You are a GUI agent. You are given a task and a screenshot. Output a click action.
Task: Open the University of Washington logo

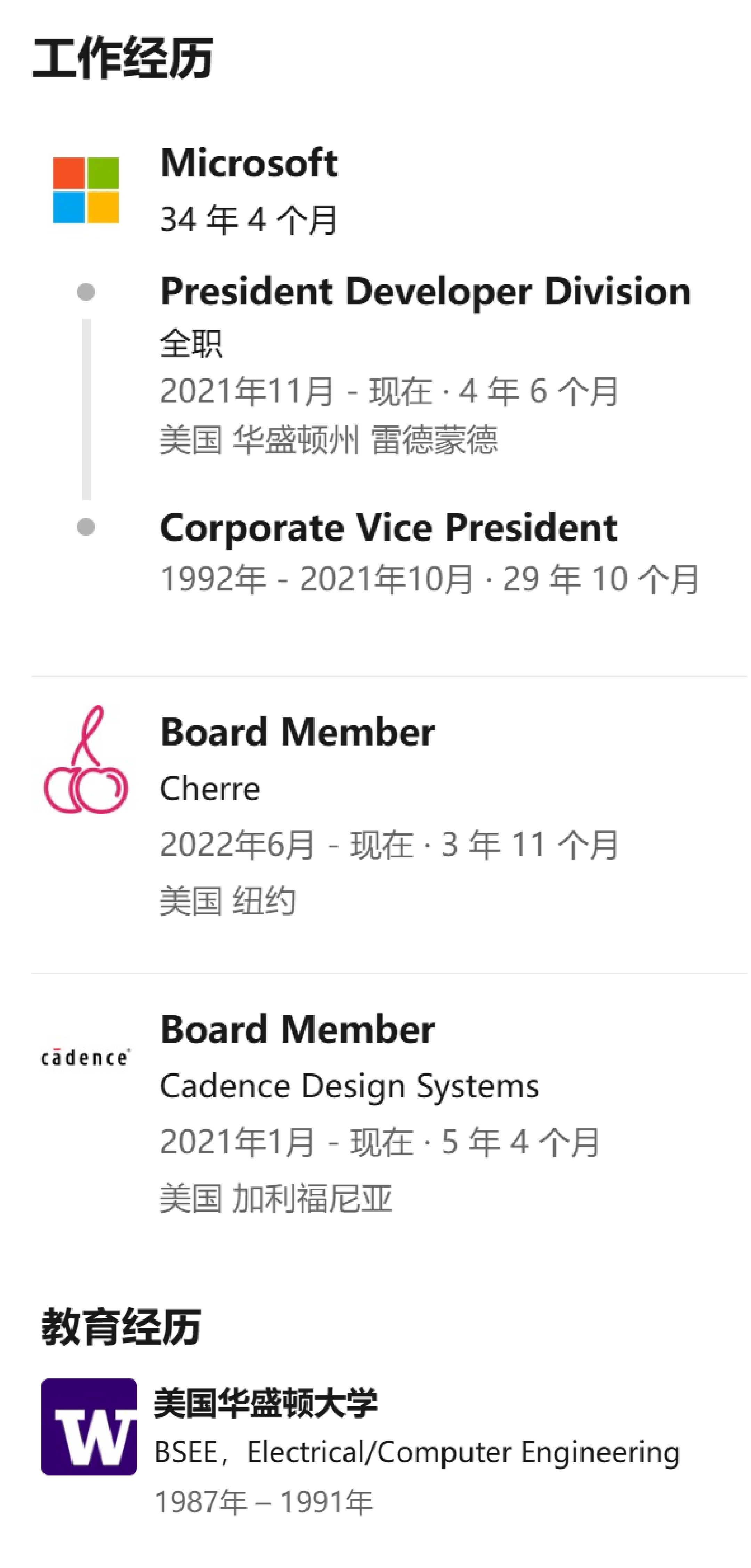tap(89, 1426)
